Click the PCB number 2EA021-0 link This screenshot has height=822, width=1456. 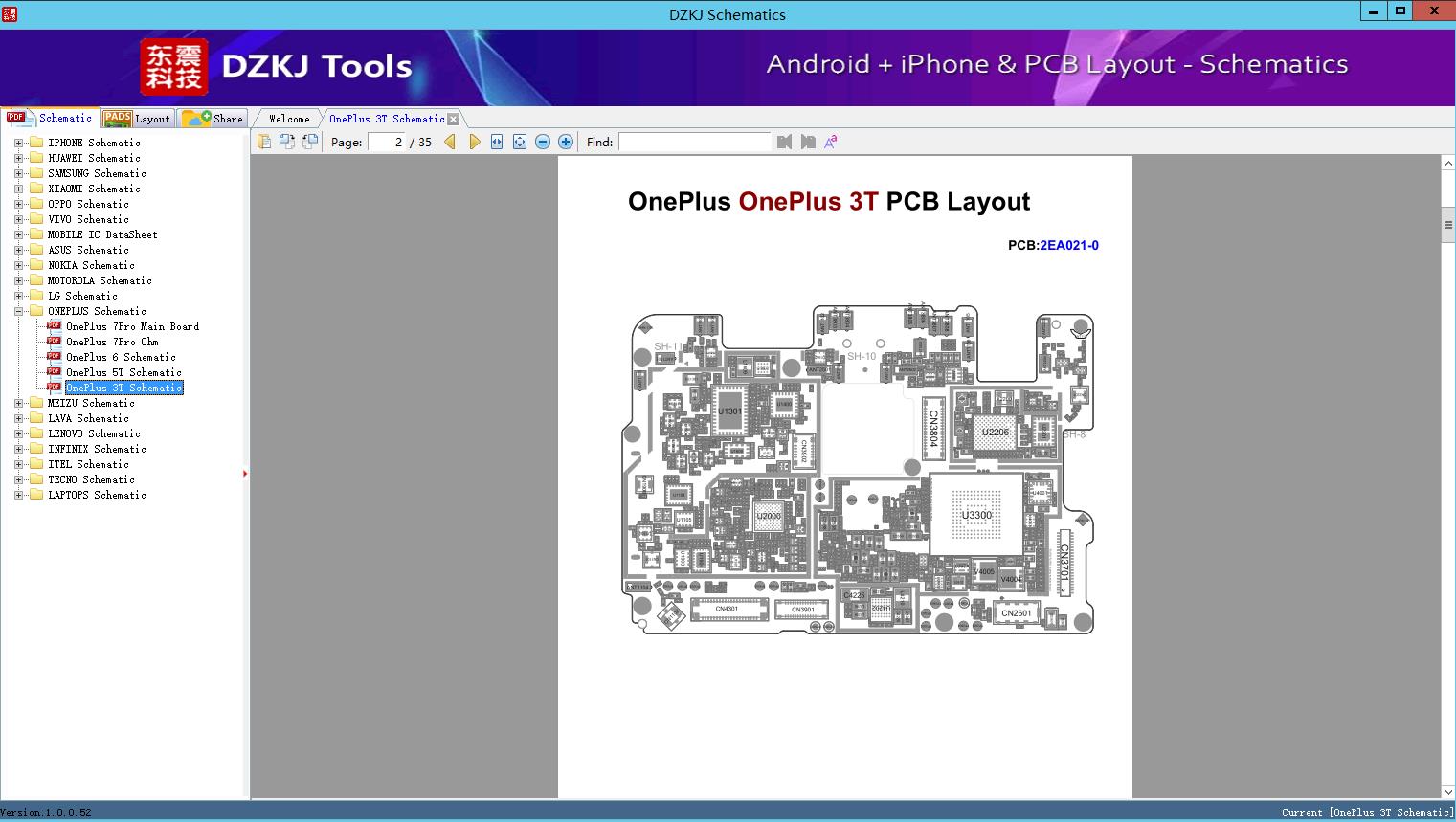point(1069,245)
